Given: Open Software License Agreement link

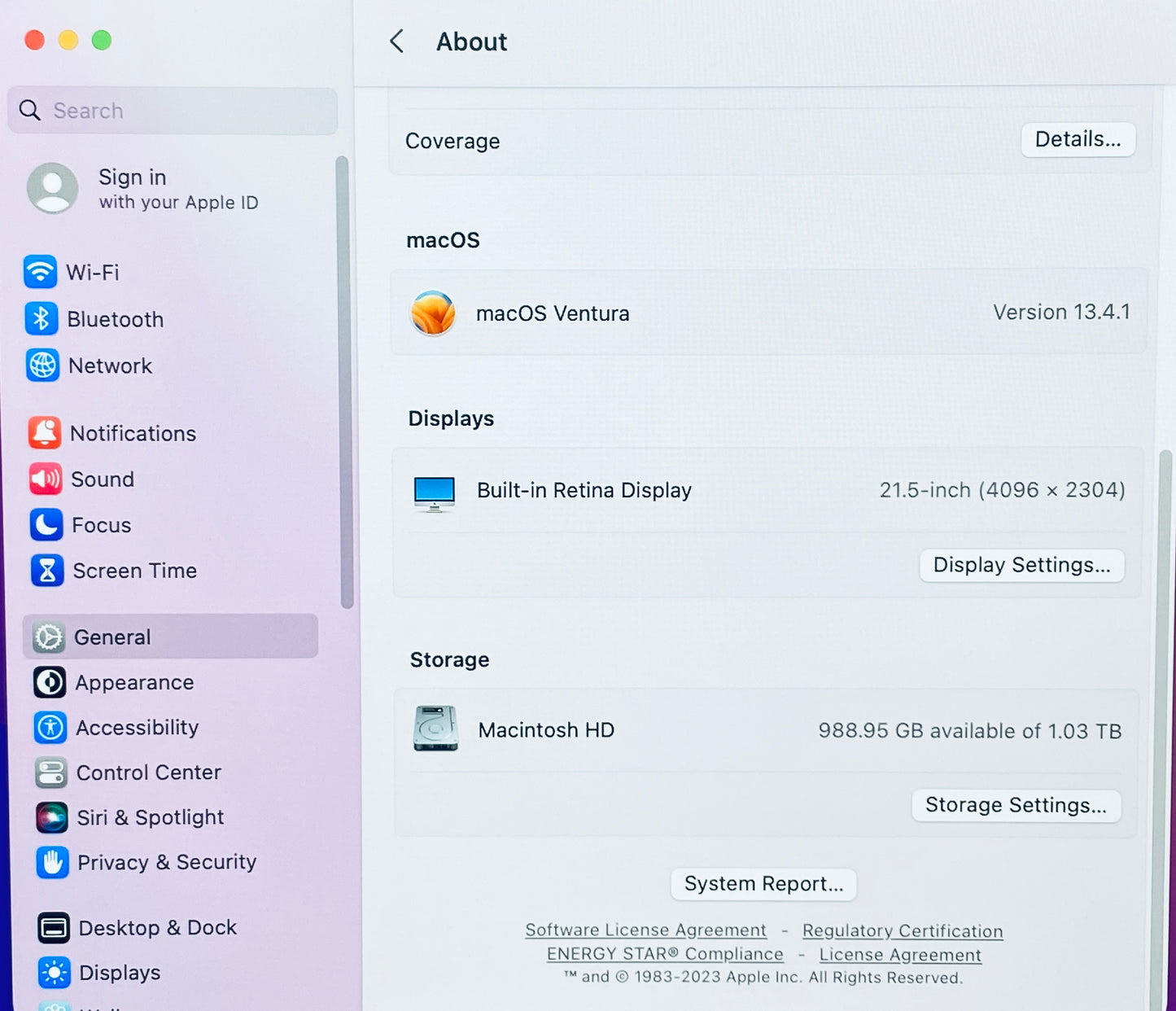Looking at the screenshot, I should click(646, 930).
